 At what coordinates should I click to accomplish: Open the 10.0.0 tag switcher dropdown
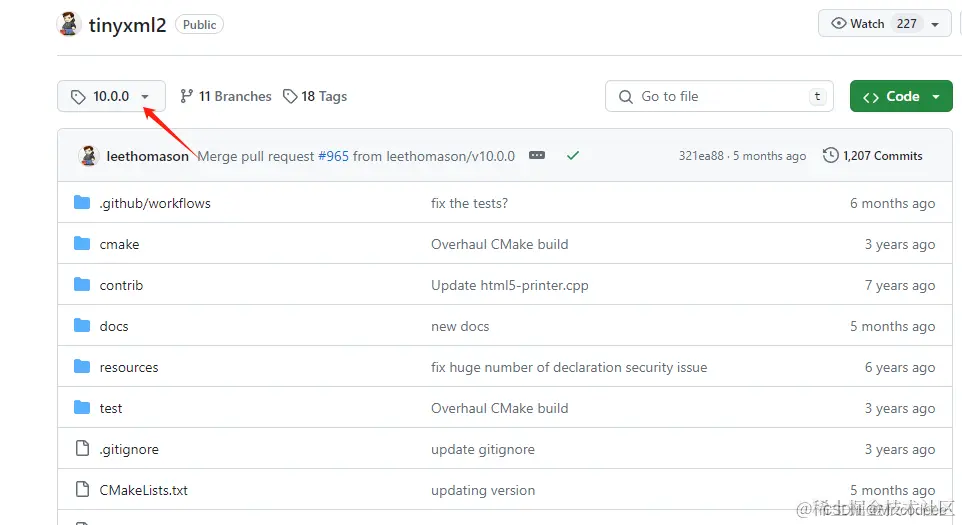(111, 96)
